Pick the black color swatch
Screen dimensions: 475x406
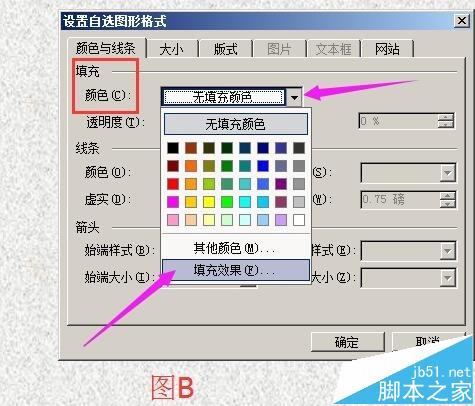173,148
